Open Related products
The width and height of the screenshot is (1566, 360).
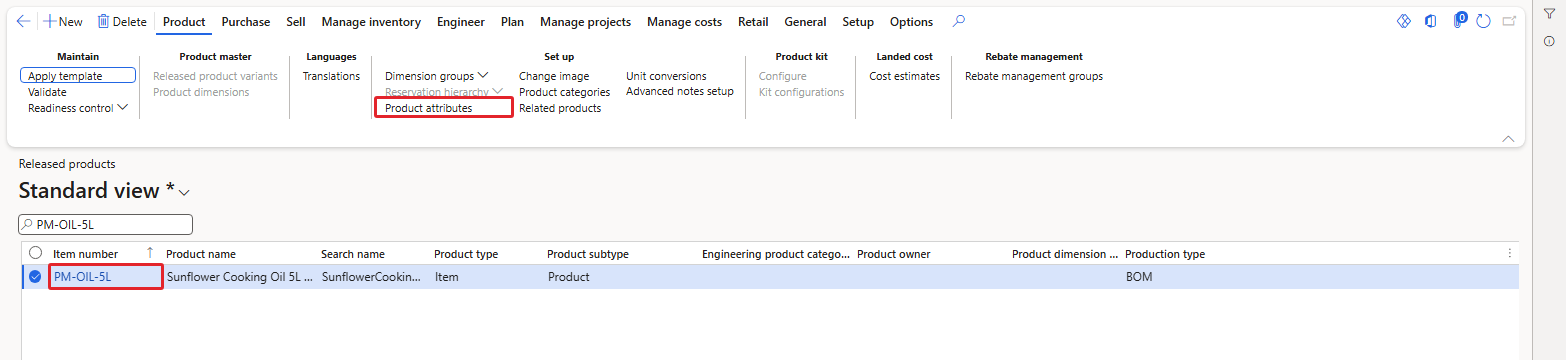[x=560, y=108]
